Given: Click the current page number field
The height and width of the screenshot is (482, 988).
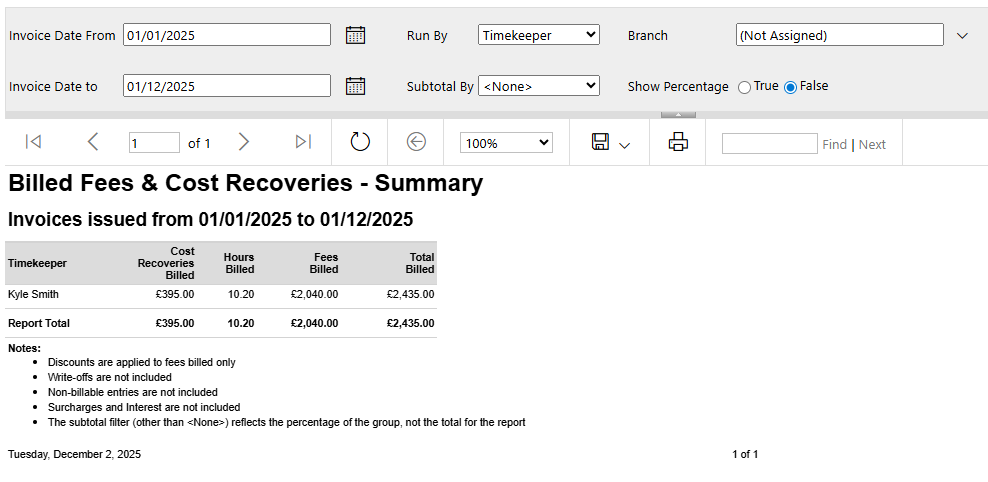Looking at the screenshot, I should point(154,143).
